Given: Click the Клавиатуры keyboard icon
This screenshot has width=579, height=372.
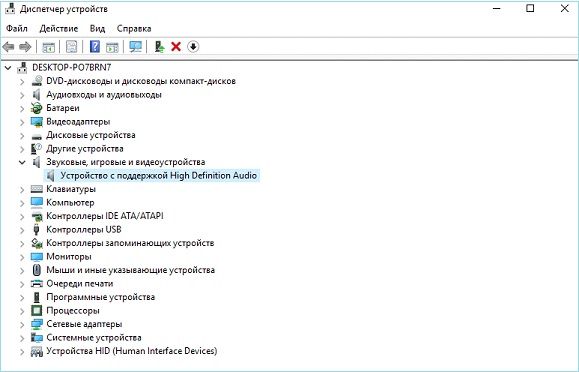Looking at the screenshot, I should 37,189.
